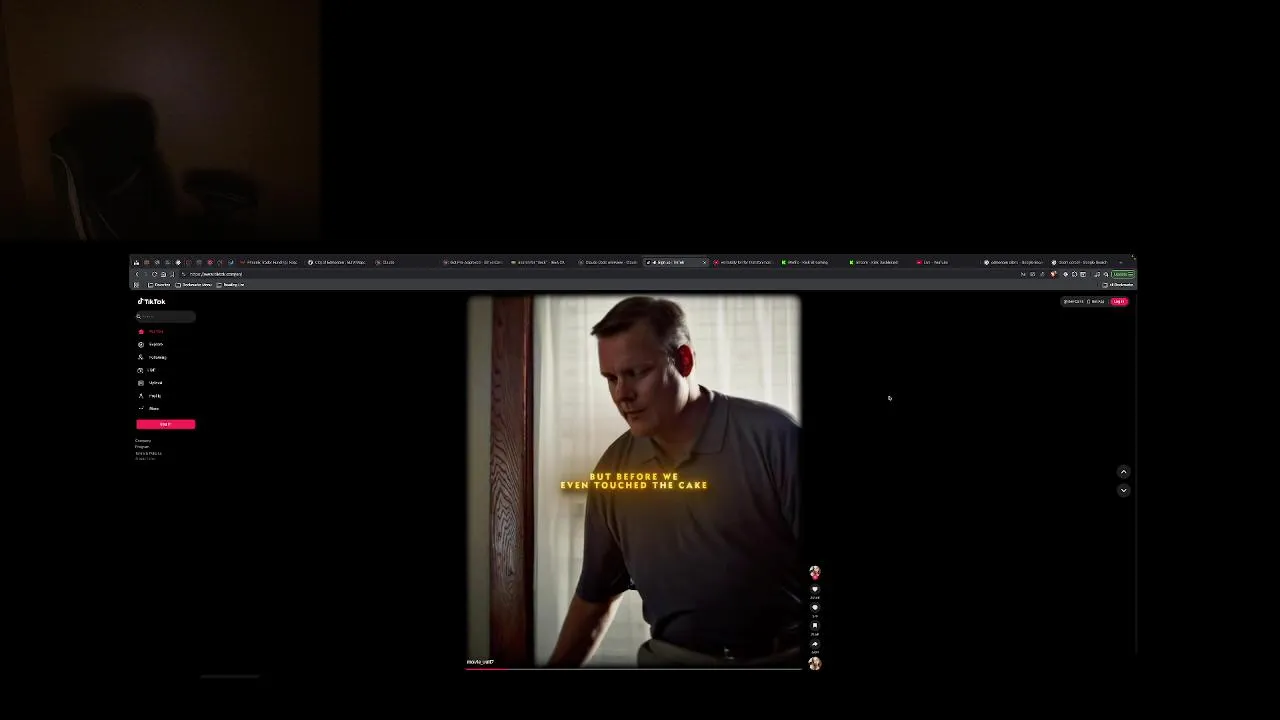The width and height of the screenshot is (1280, 720).
Task: Reload the page with the refresh icon
Action: tap(154, 274)
